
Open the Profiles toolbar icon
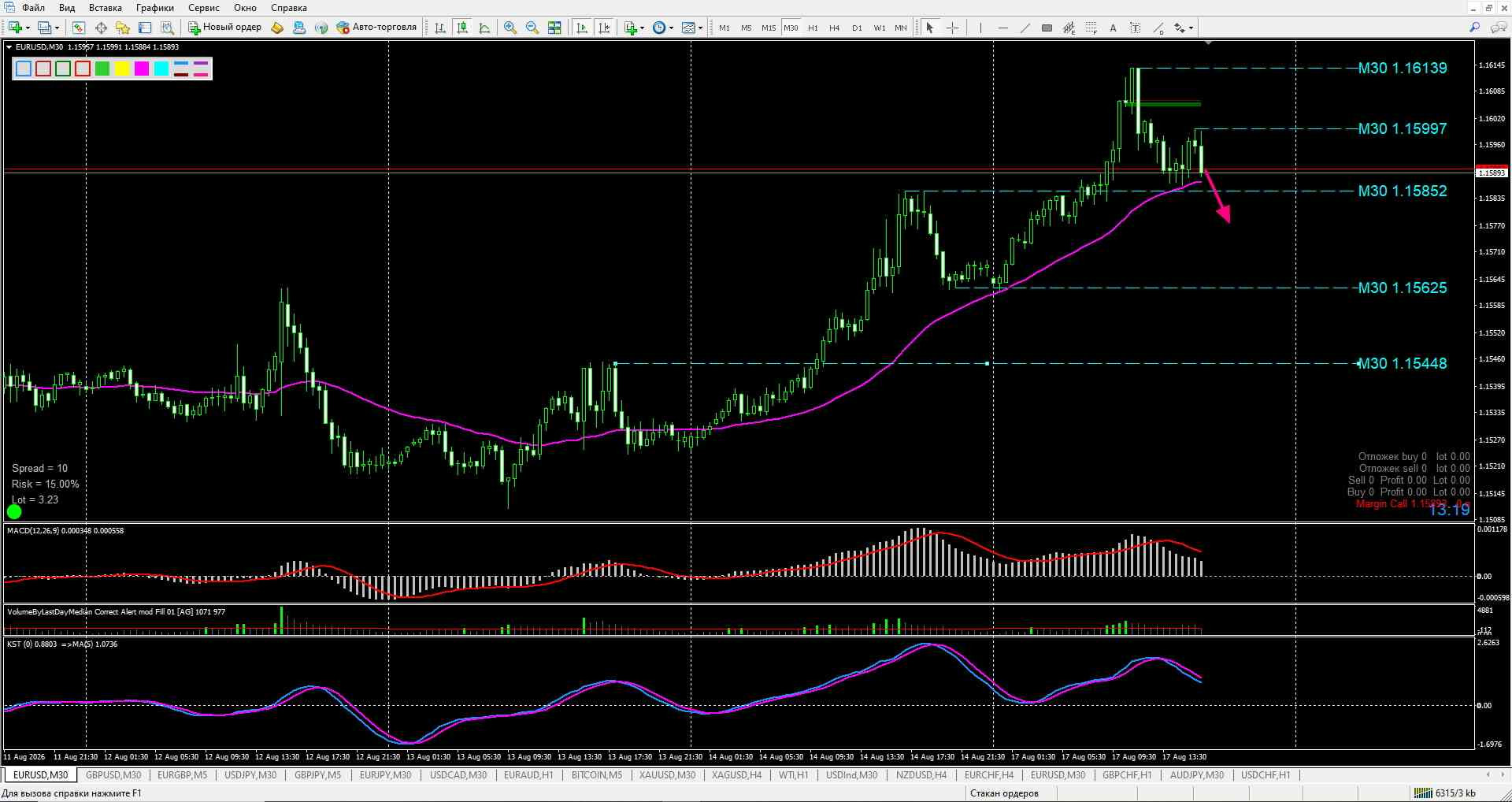43,28
